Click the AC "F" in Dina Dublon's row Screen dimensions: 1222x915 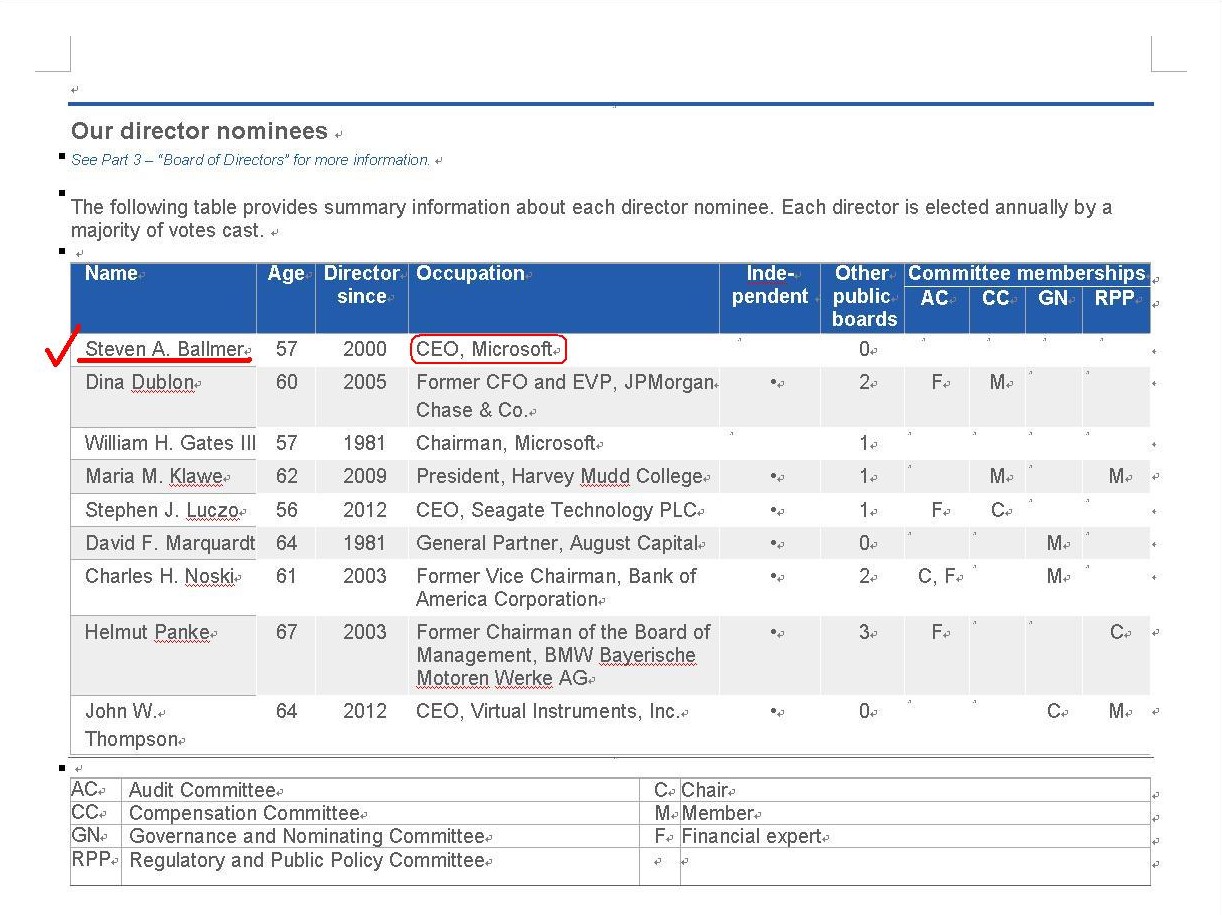click(937, 382)
